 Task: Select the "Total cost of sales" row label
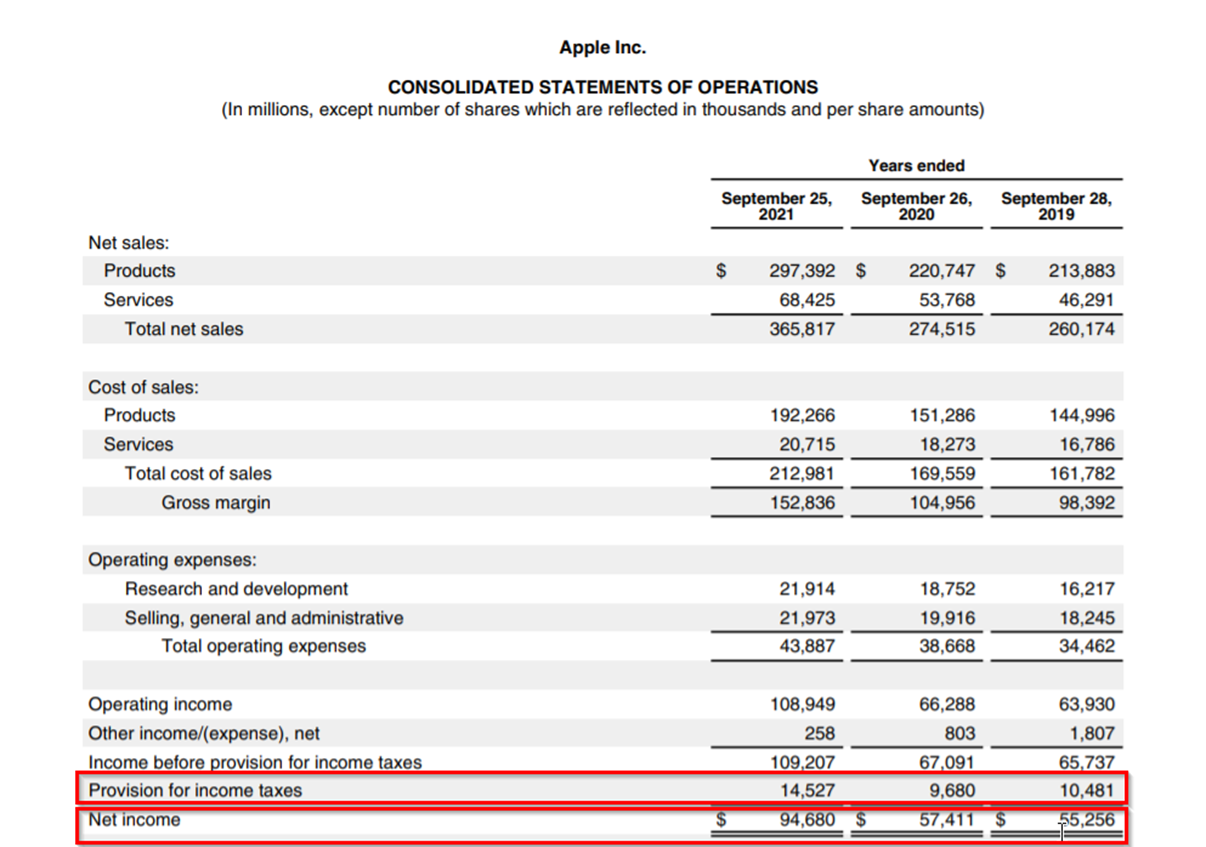198,474
